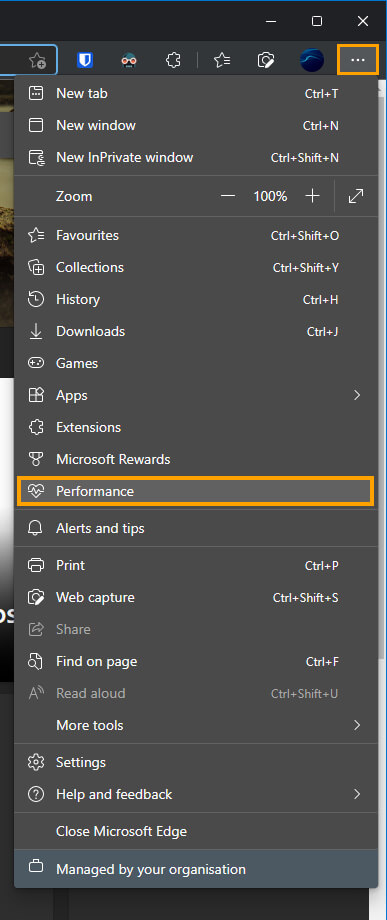
Task: Select New tab from the menu
Action: coord(196,93)
